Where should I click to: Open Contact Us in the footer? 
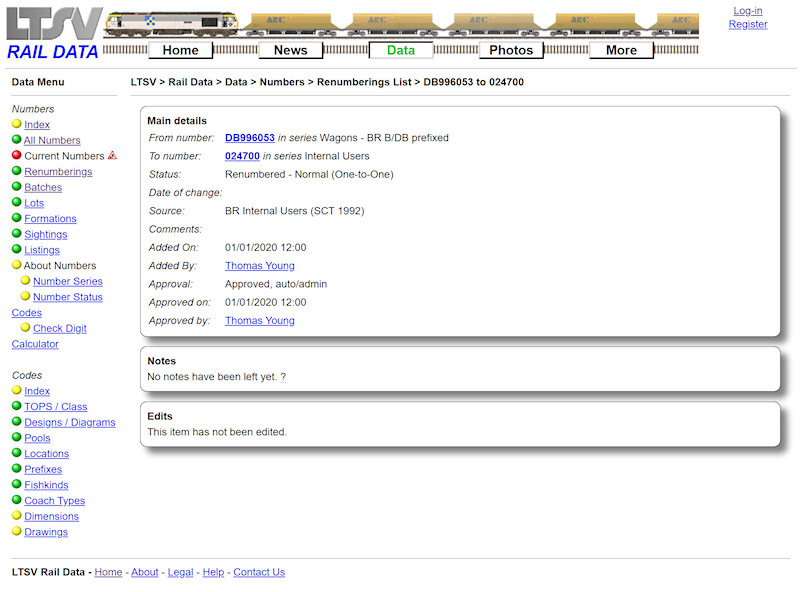[257, 572]
